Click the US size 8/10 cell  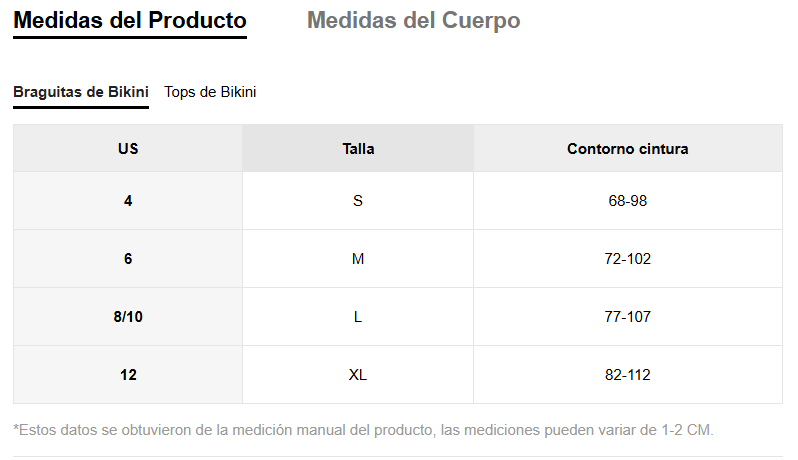(x=128, y=317)
